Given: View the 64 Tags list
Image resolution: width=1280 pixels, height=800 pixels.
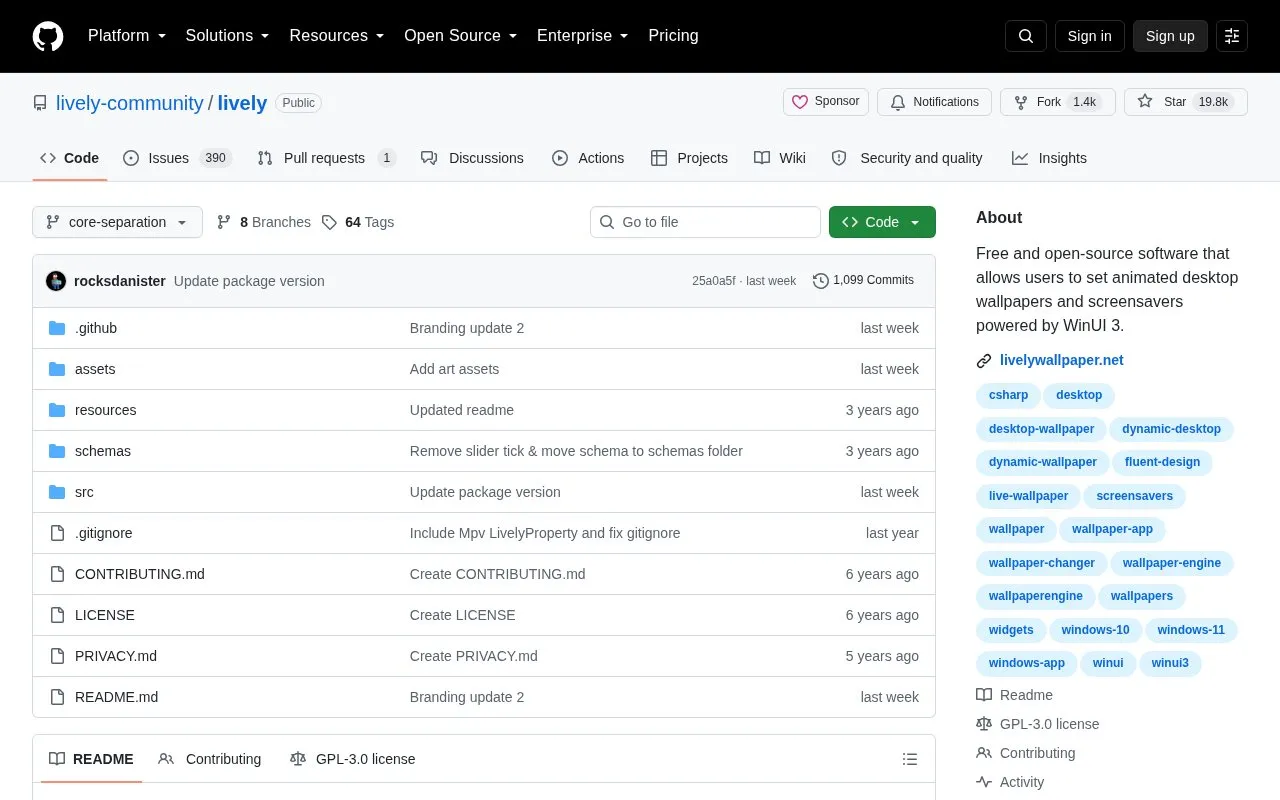Looking at the screenshot, I should [x=358, y=222].
